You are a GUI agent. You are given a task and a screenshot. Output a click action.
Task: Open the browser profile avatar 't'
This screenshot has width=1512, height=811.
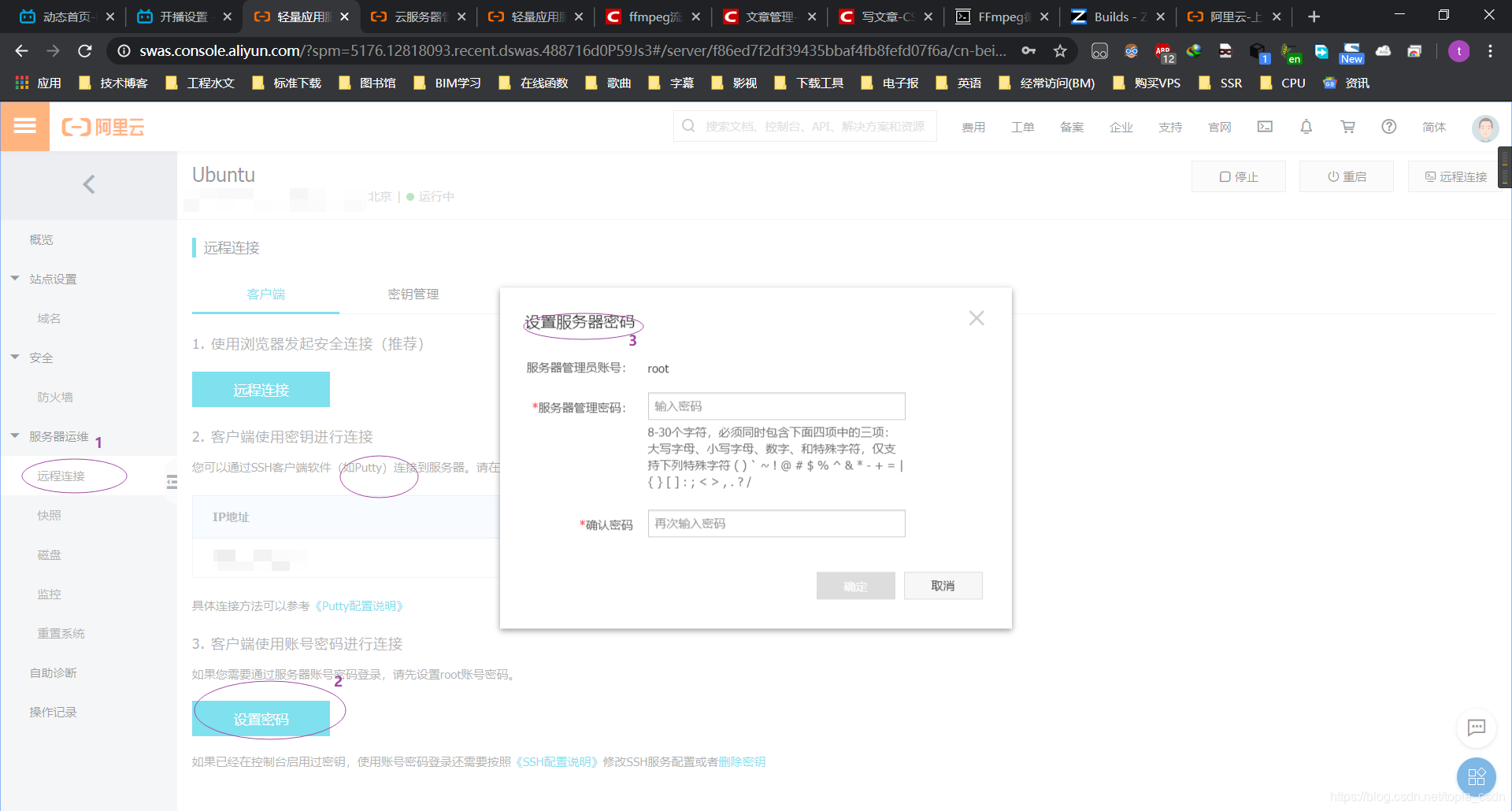(x=1459, y=51)
